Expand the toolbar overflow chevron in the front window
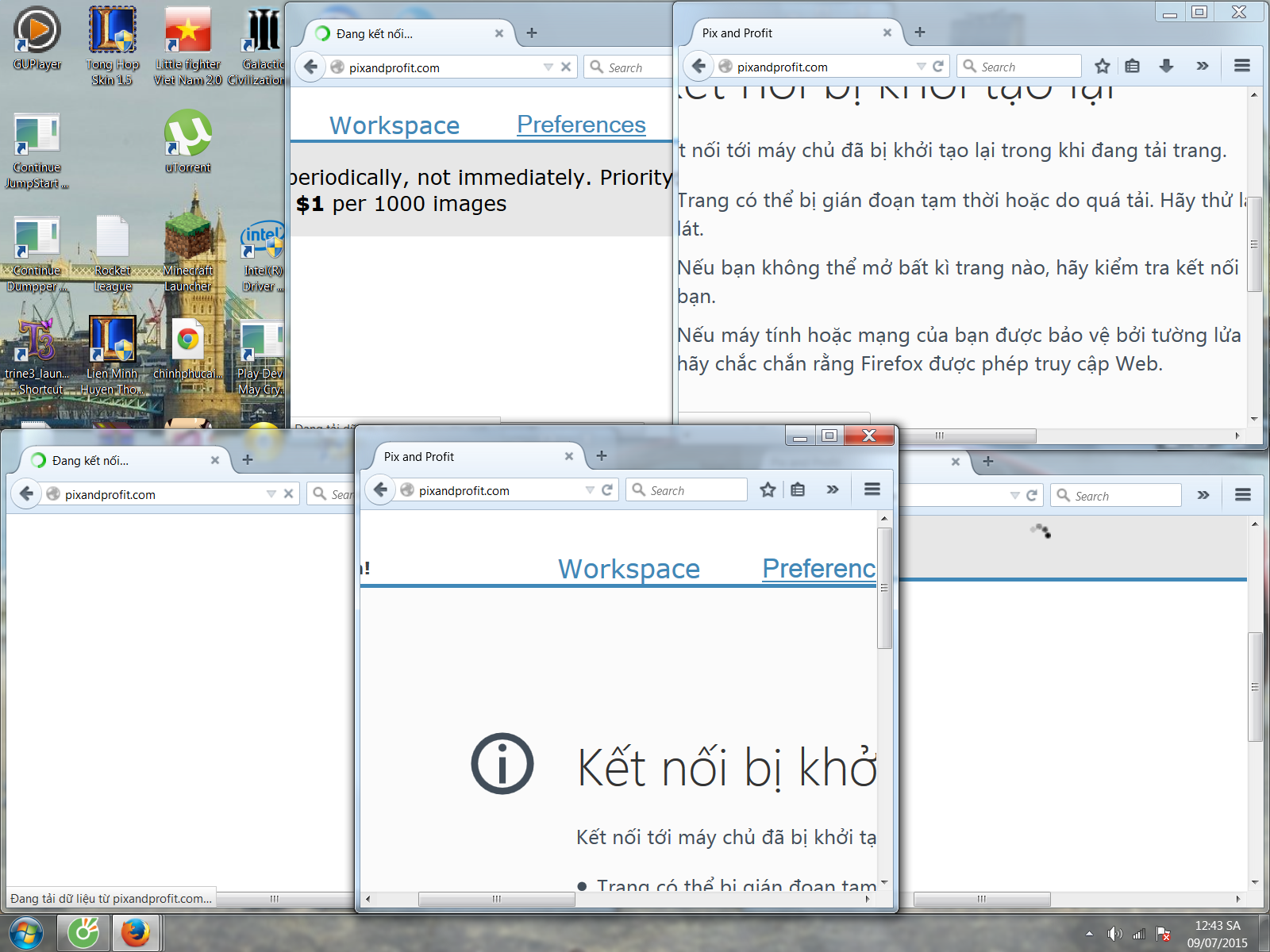The image size is (1270, 952). 832,489
